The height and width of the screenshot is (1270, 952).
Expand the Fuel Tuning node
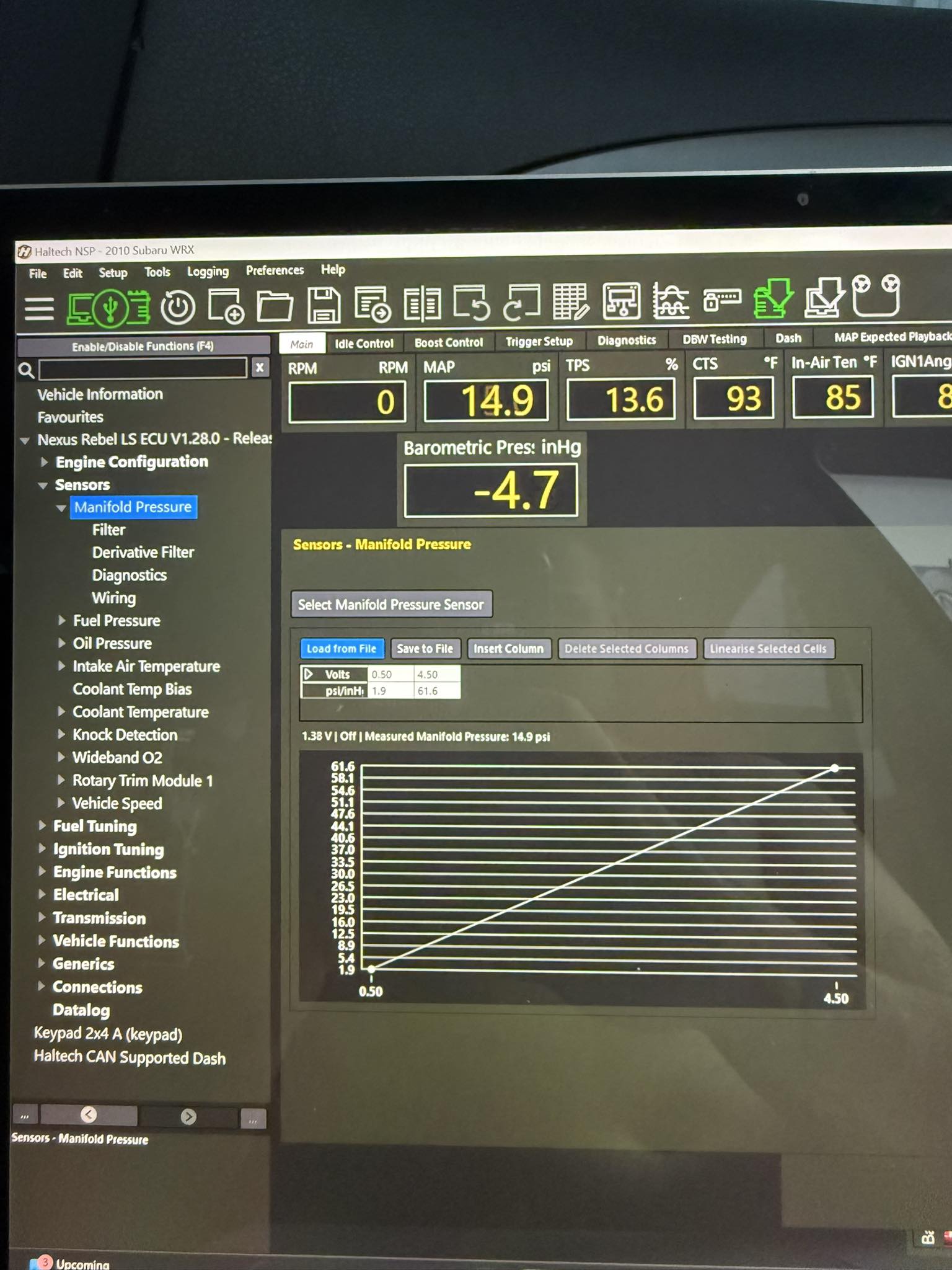pos(42,825)
